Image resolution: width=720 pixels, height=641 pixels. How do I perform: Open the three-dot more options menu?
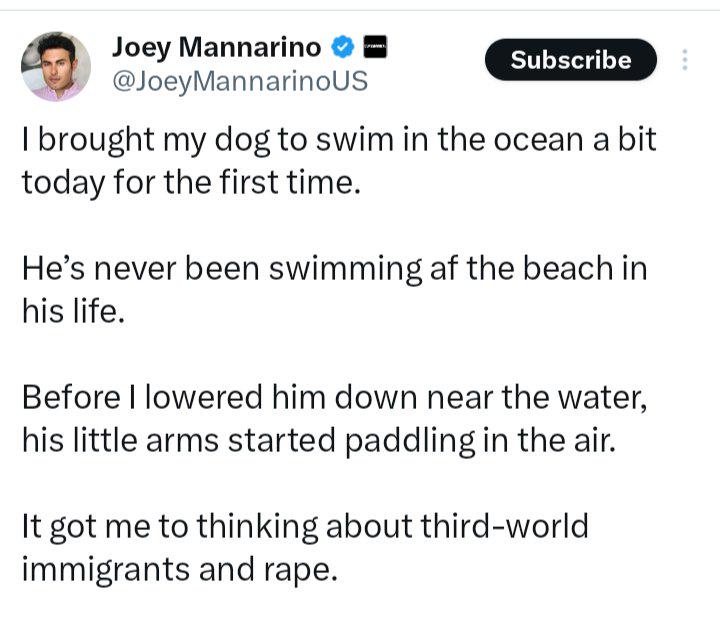click(685, 60)
